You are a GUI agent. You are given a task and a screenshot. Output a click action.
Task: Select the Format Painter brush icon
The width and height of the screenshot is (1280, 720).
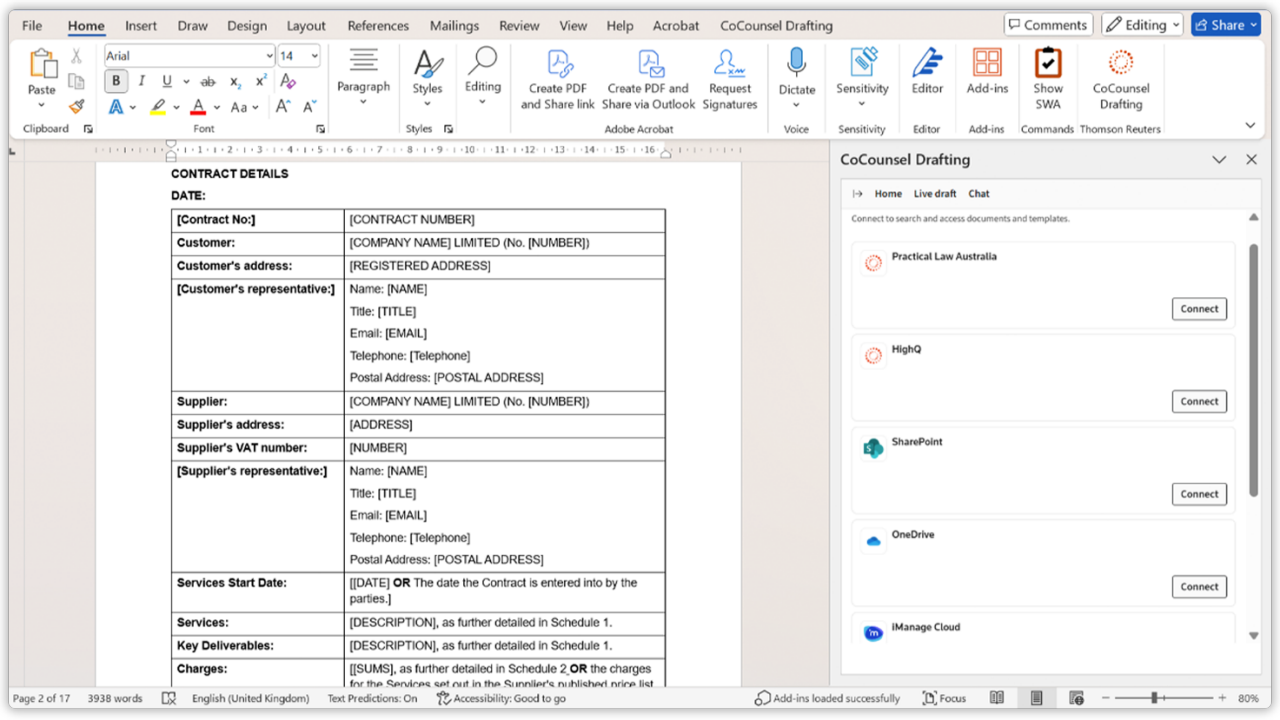76,106
